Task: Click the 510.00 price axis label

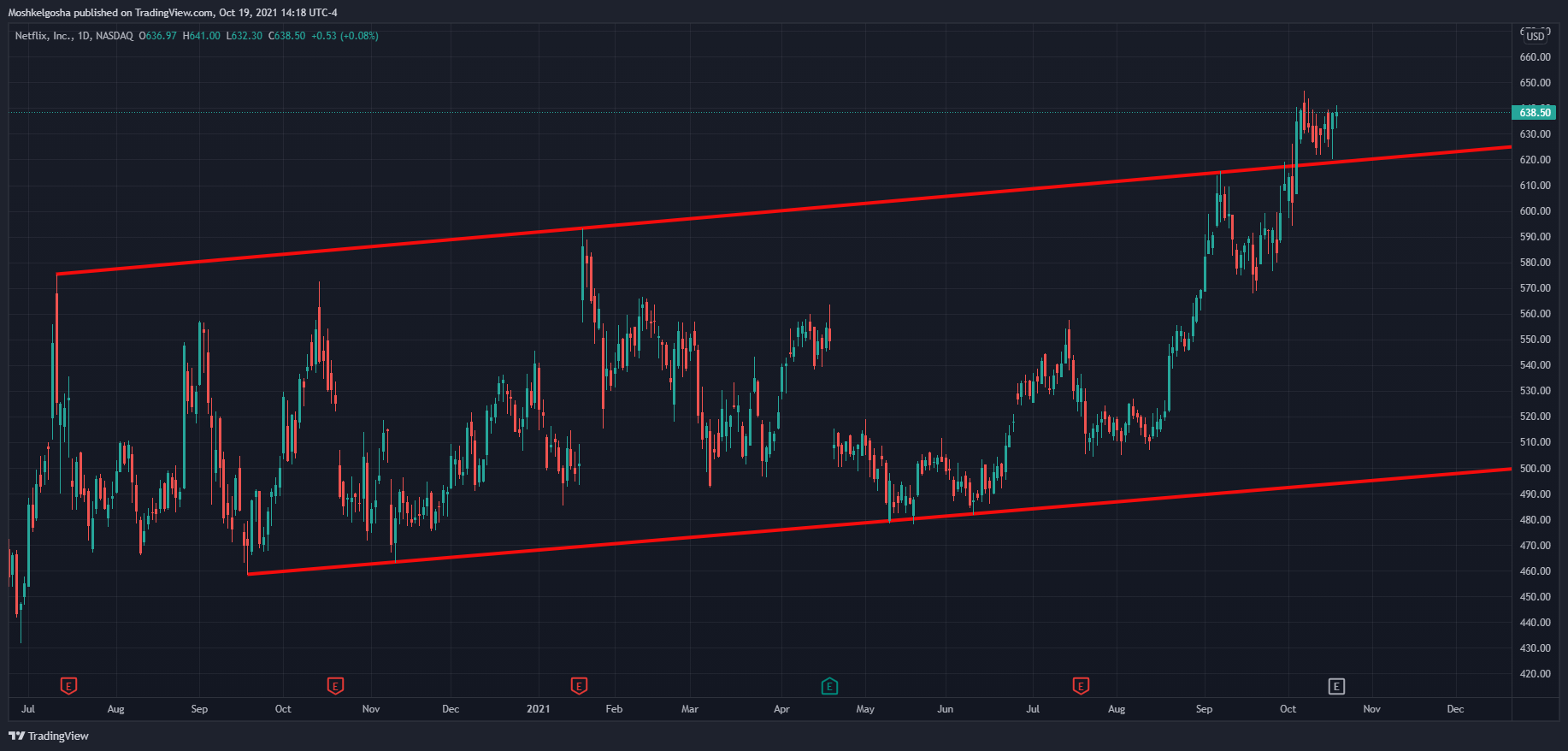Action: pyautogui.click(x=1536, y=442)
